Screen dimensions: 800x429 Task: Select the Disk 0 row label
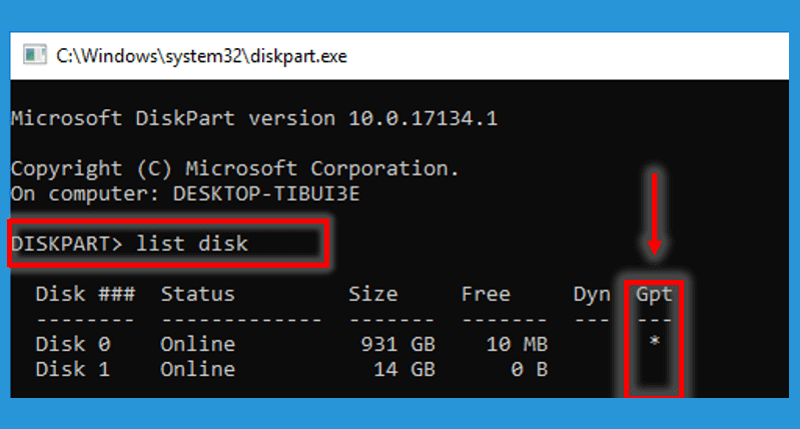(73, 344)
